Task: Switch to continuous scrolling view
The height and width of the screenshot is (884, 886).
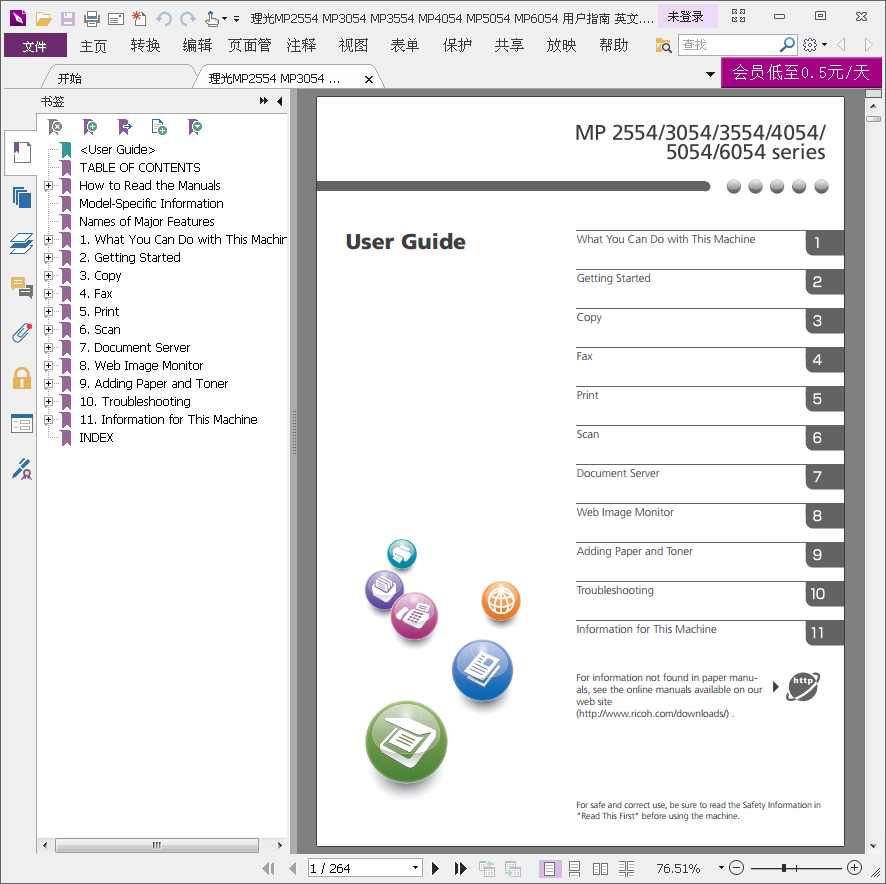Action: 575,868
